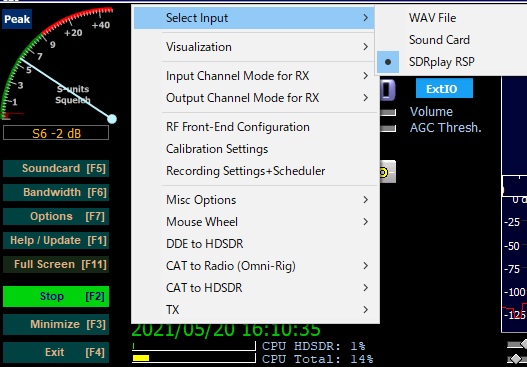Open Recording Settings+Scheduler

pos(254,171)
